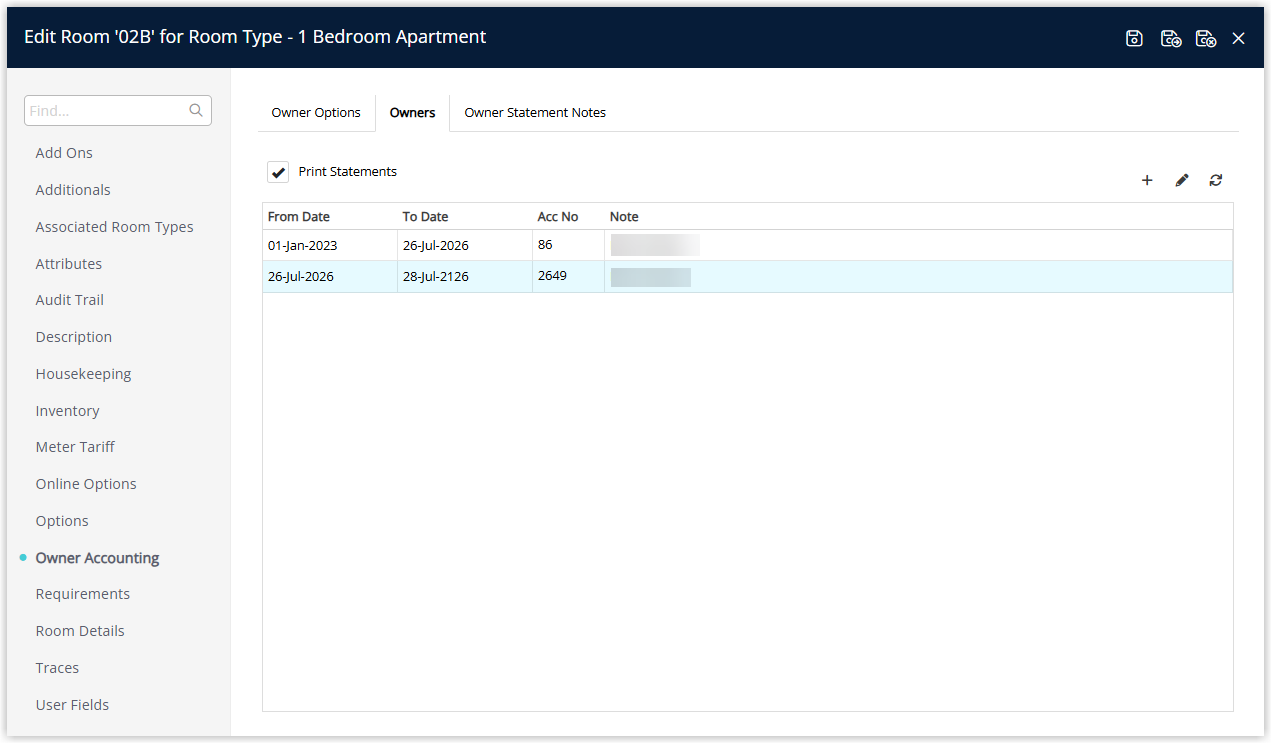Viewport: 1272px width, 744px height.
Task: Close the Edit Room dialog
Action: click(x=1239, y=38)
